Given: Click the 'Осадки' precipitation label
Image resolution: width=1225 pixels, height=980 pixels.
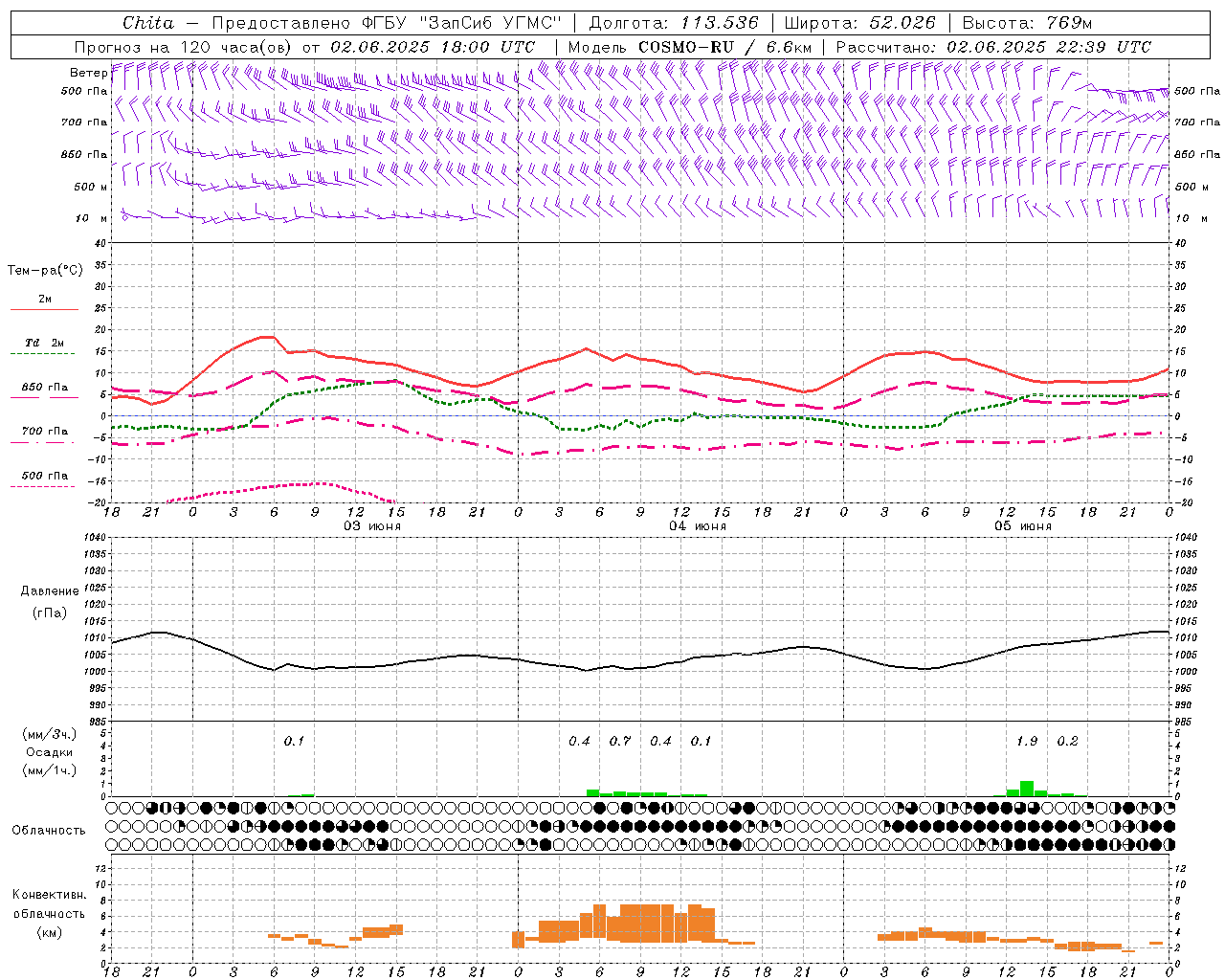Looking at the screenshot, I should (50, 753).
